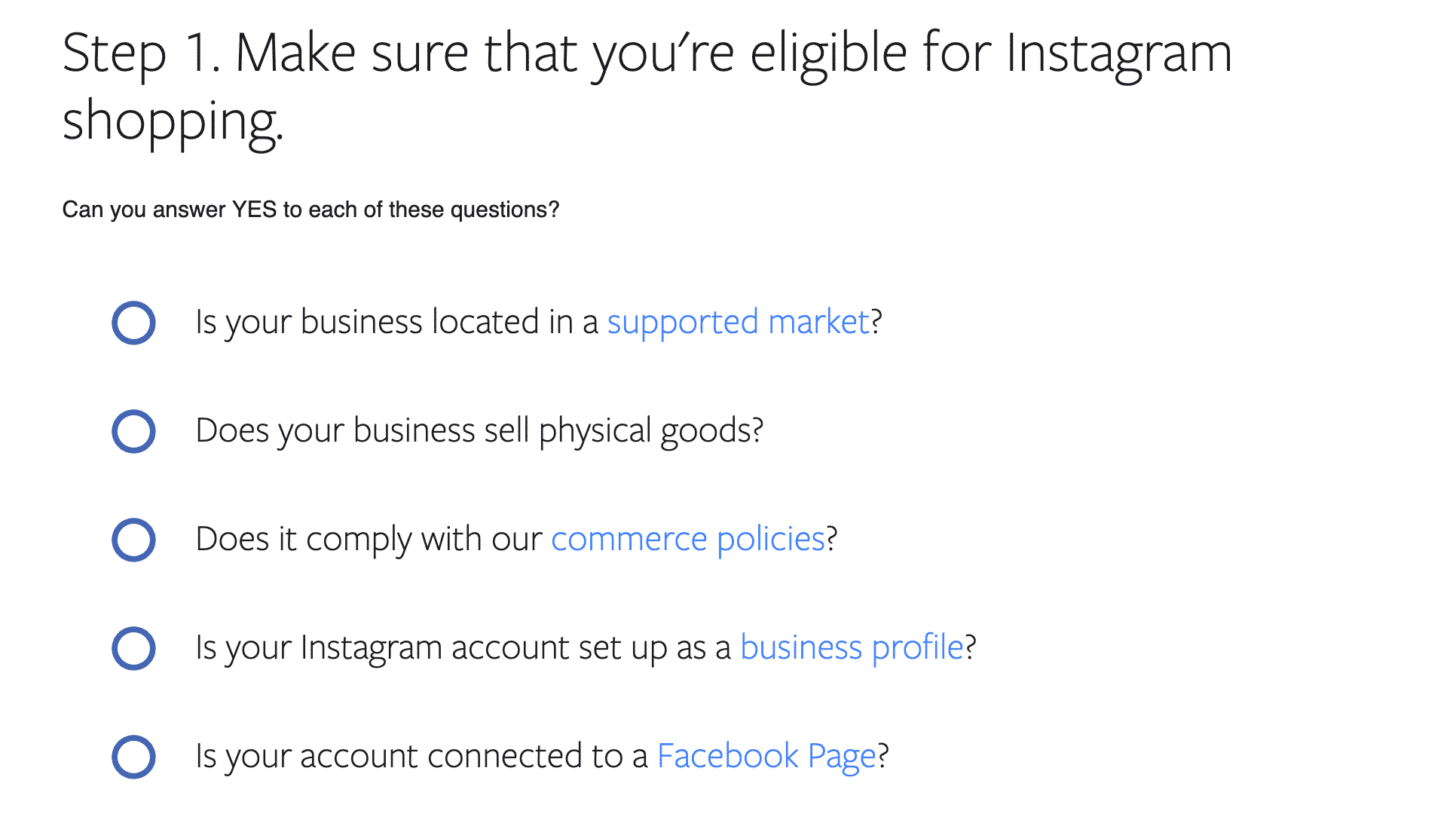This screenshot has width=1456, height=820.
Task: Click the 'Can you answer YES' subtitle
Action: (169, 210)
